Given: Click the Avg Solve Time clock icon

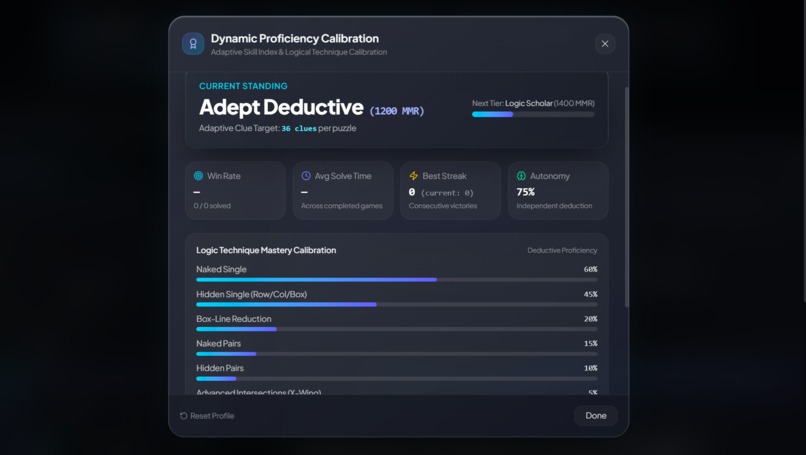Looking at the screenshot, I should 306,176.
